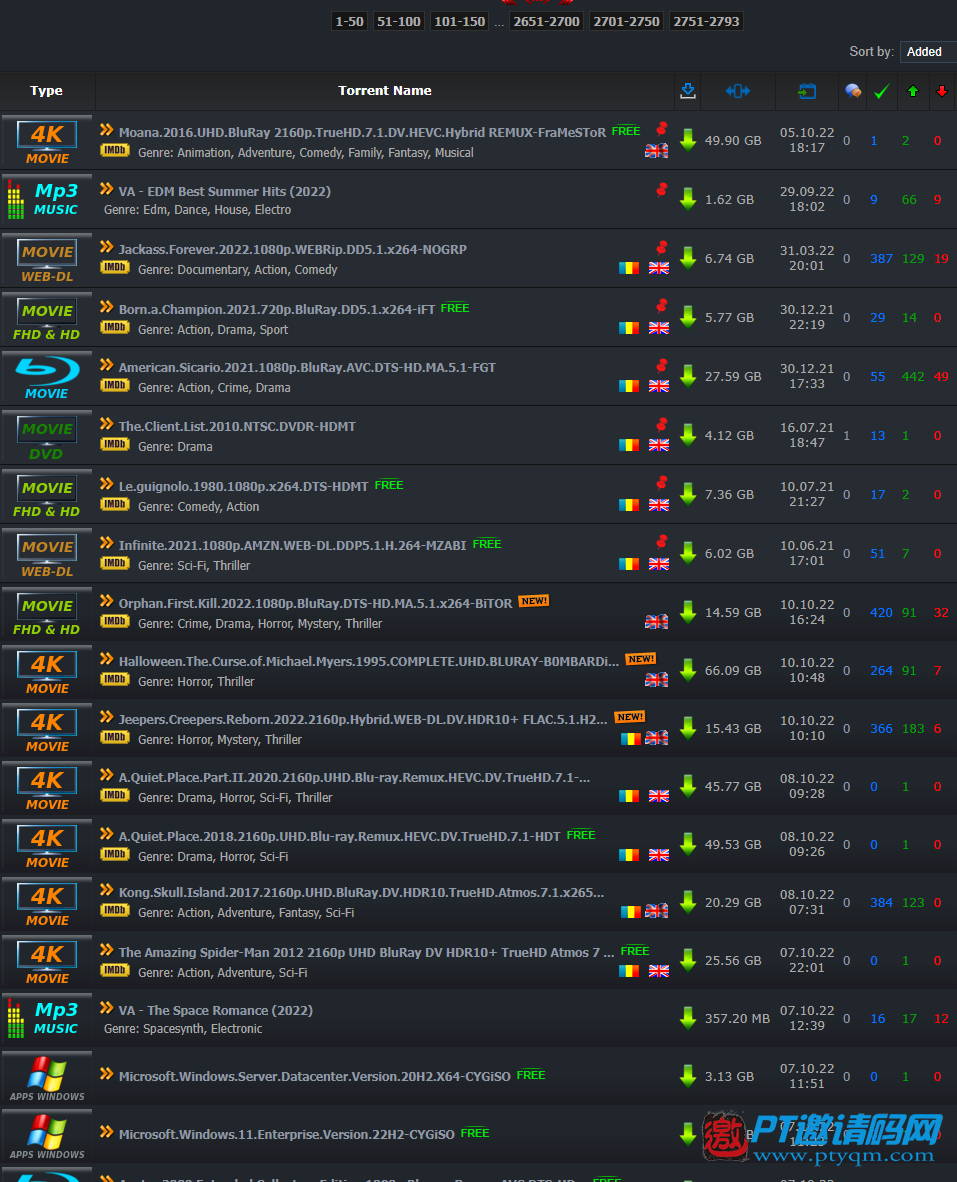Click the 442 seeders count on American Sicario
Screen dimensions: 957x1182
tap(913, 376)
